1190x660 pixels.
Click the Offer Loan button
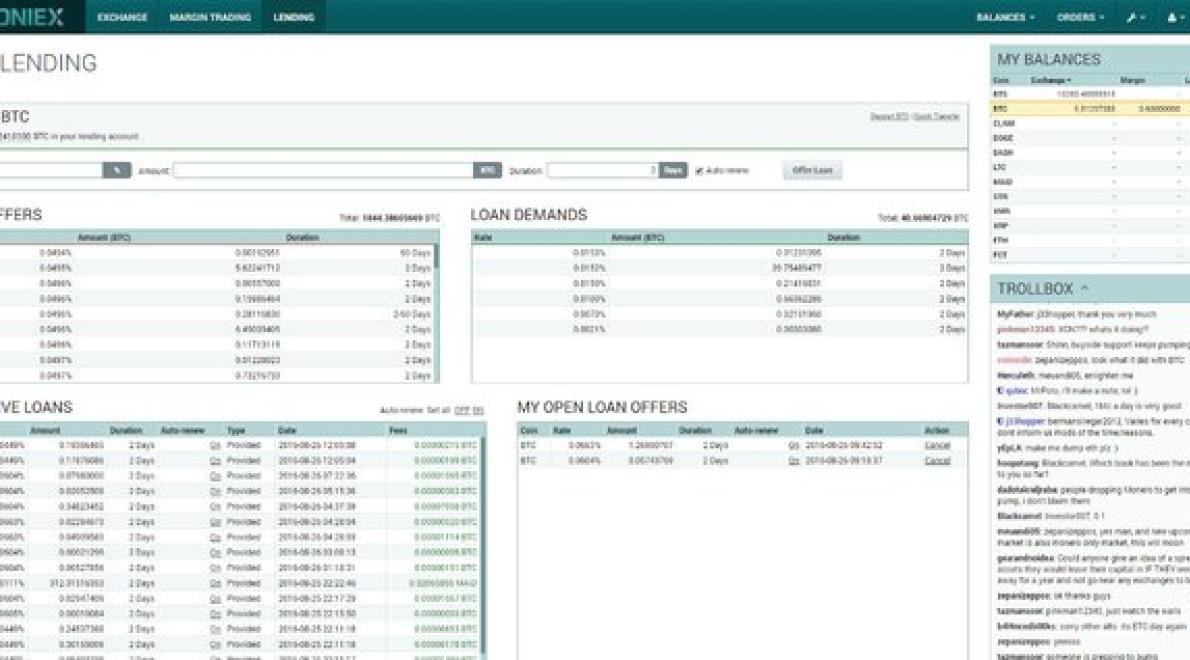pos(810,170)
